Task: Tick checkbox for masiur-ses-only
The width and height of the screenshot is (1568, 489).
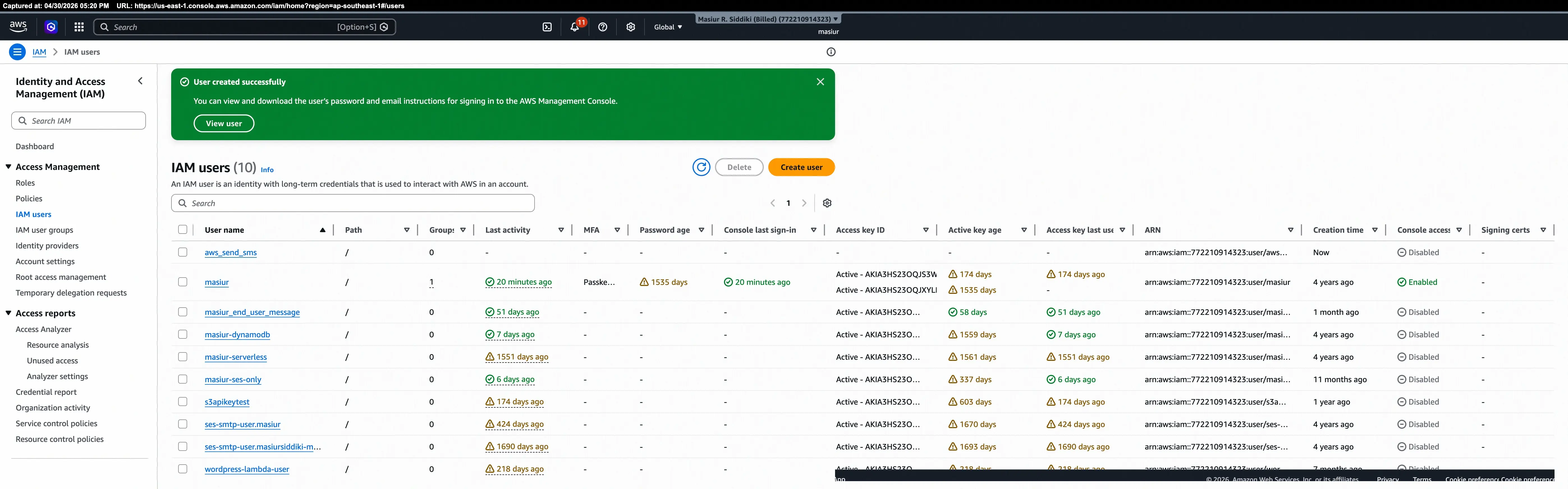Action: 183,379
